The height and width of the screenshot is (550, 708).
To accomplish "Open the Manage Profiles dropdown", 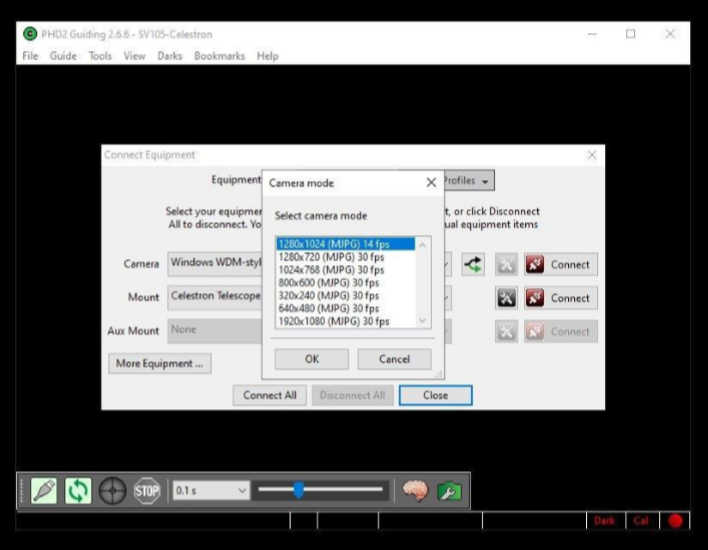I will pos(469,181).
